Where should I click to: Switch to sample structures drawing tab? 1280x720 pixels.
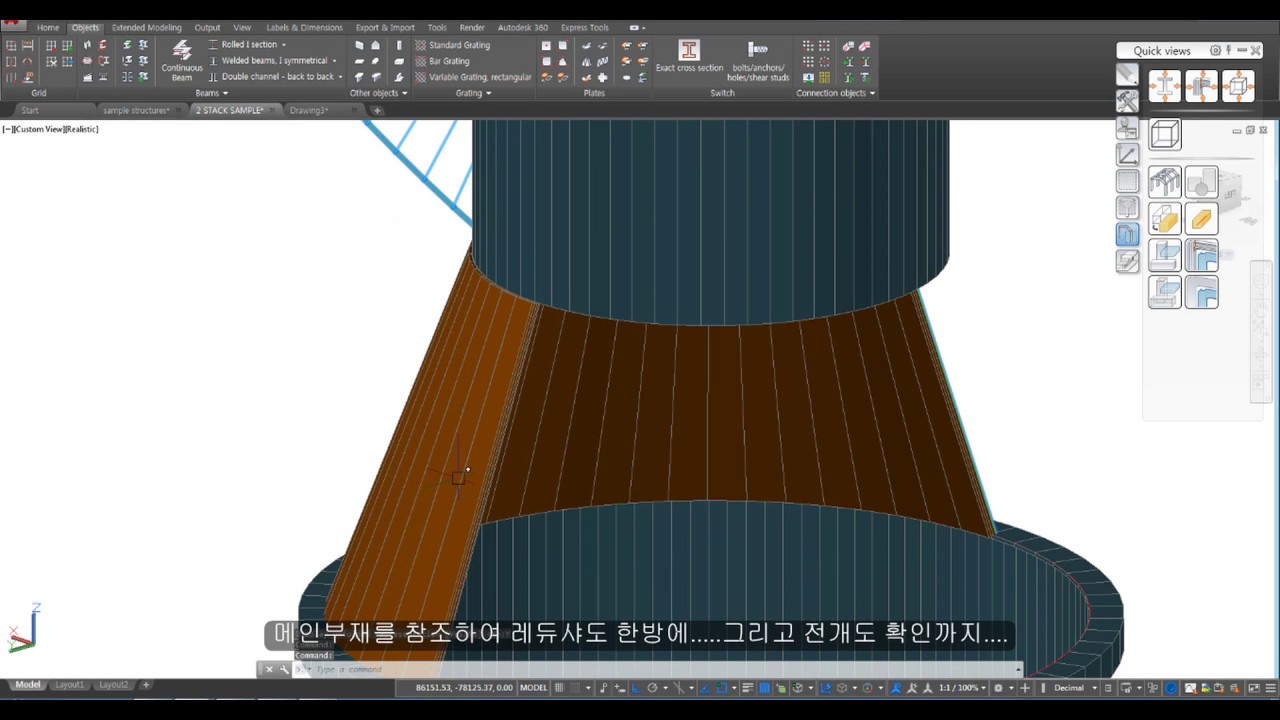136,110
